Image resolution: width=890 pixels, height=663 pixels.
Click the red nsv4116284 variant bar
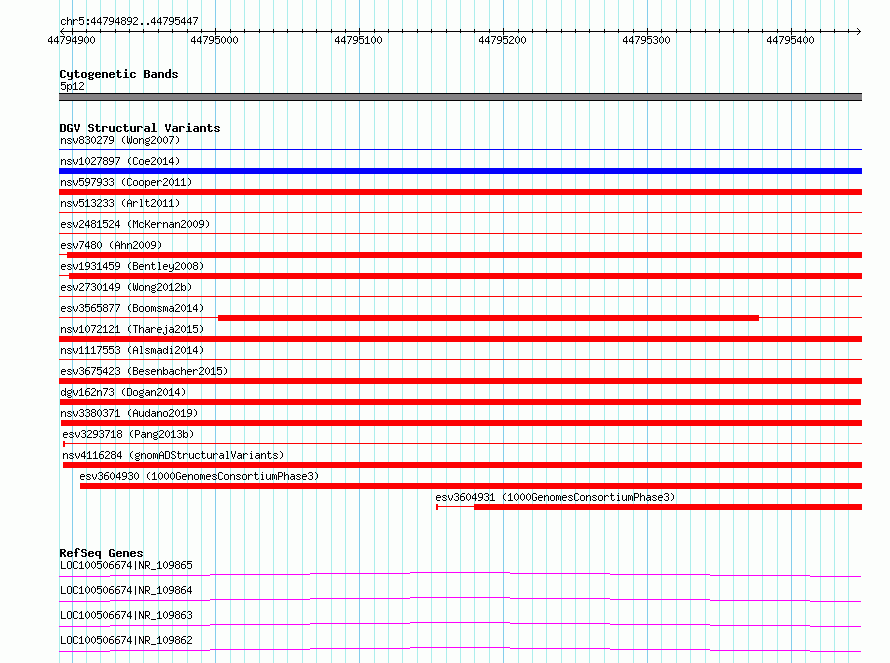click(x=463, y=465)
